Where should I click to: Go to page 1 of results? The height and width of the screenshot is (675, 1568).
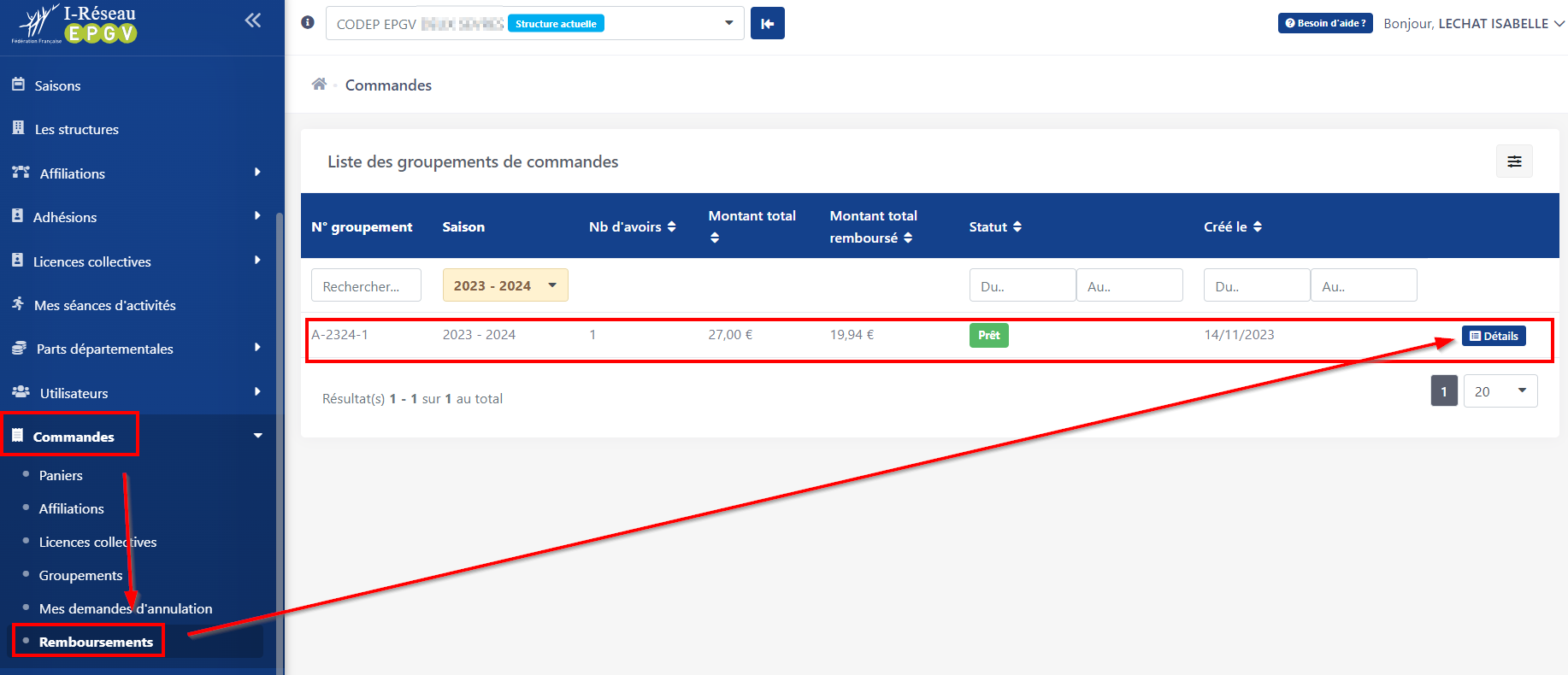[x=1444, y=391]
